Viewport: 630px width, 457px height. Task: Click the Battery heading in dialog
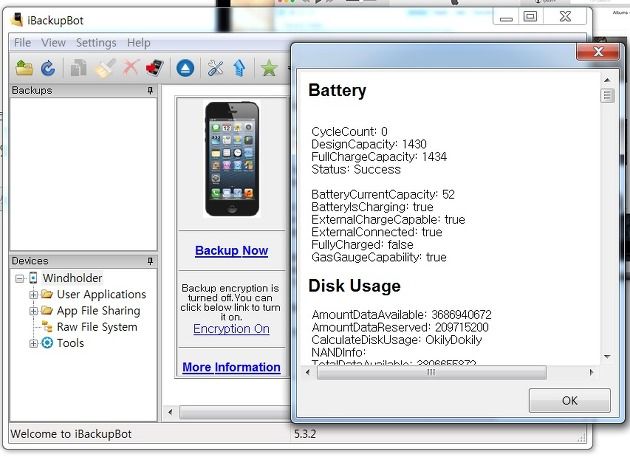click(x=337, y=90)
